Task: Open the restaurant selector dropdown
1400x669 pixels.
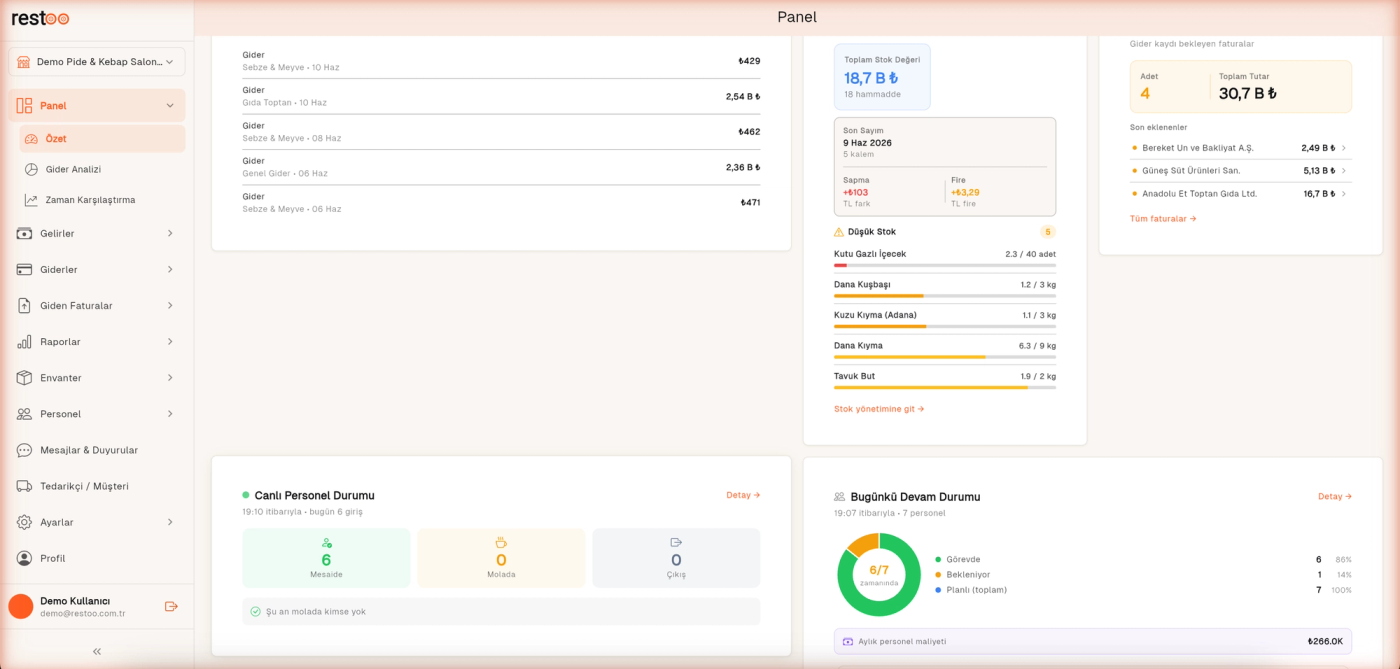Action: [x=97, y=62]
